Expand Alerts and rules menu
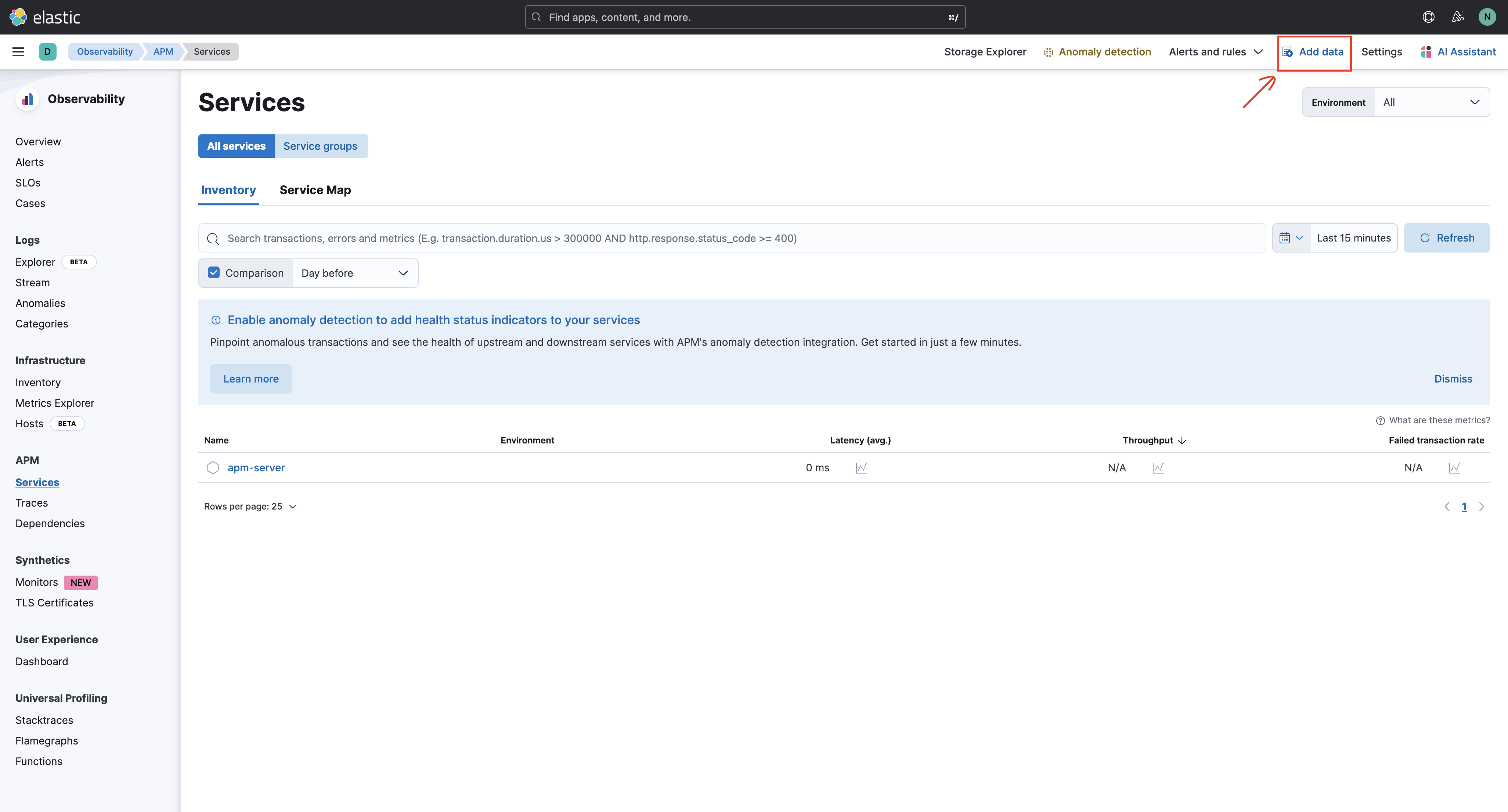 coord(1216,51)
